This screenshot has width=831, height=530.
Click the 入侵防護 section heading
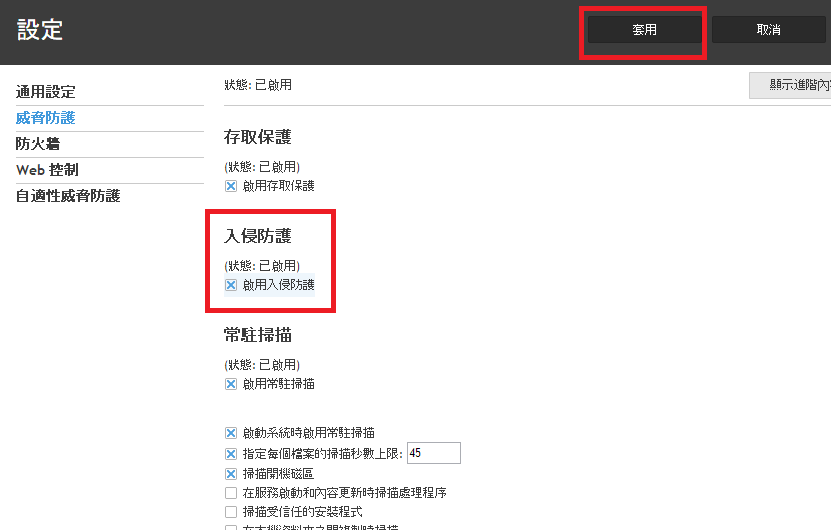click(258, 236)
